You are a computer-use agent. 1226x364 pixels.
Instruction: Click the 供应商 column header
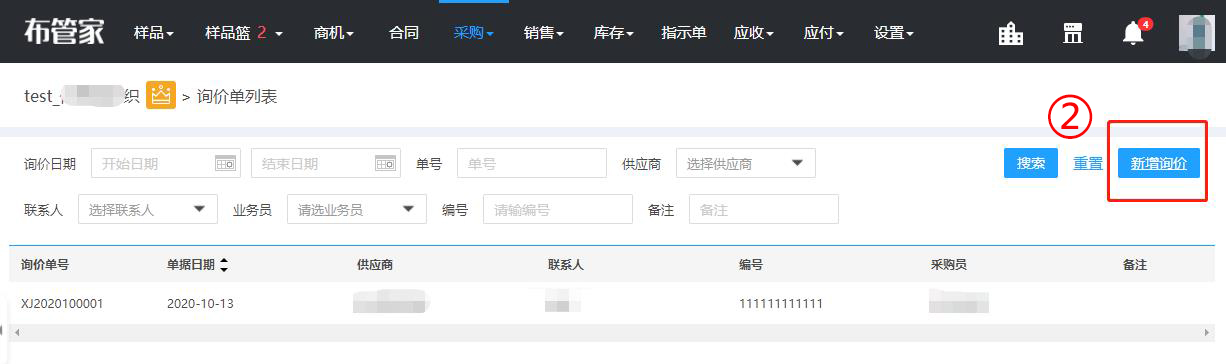(x=375, y=265)
